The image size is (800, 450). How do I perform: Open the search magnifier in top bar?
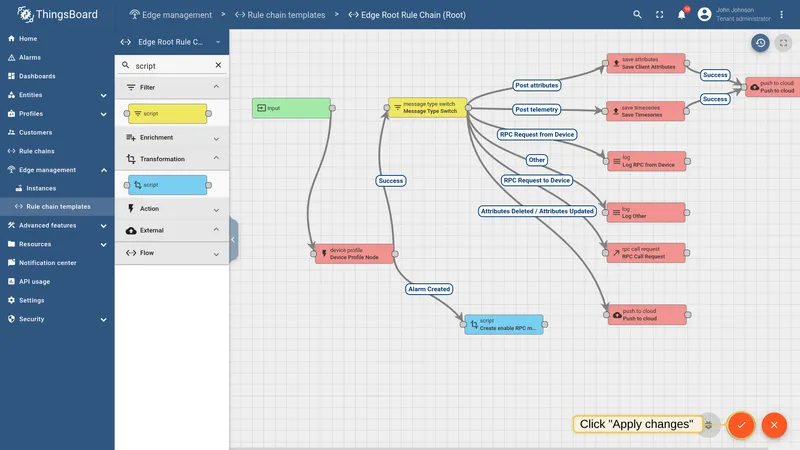coord(637,15)
